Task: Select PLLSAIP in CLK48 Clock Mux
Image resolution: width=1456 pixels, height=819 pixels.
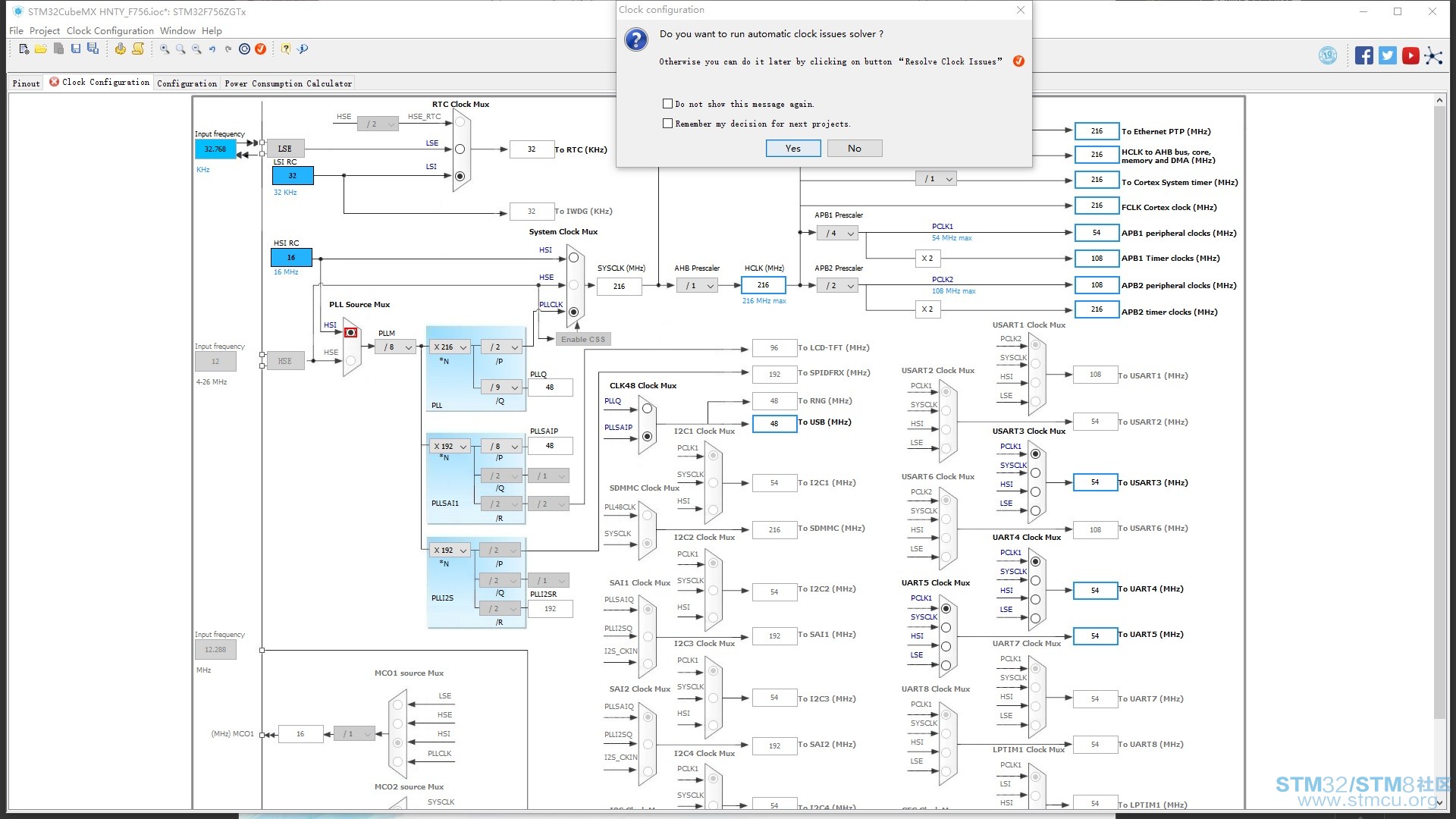Action: 647,437
